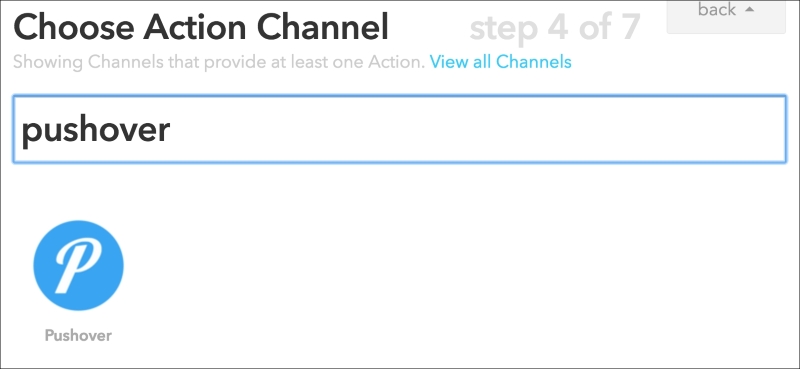
Task: Focus the channel search input field
Action: coord(399,129)
